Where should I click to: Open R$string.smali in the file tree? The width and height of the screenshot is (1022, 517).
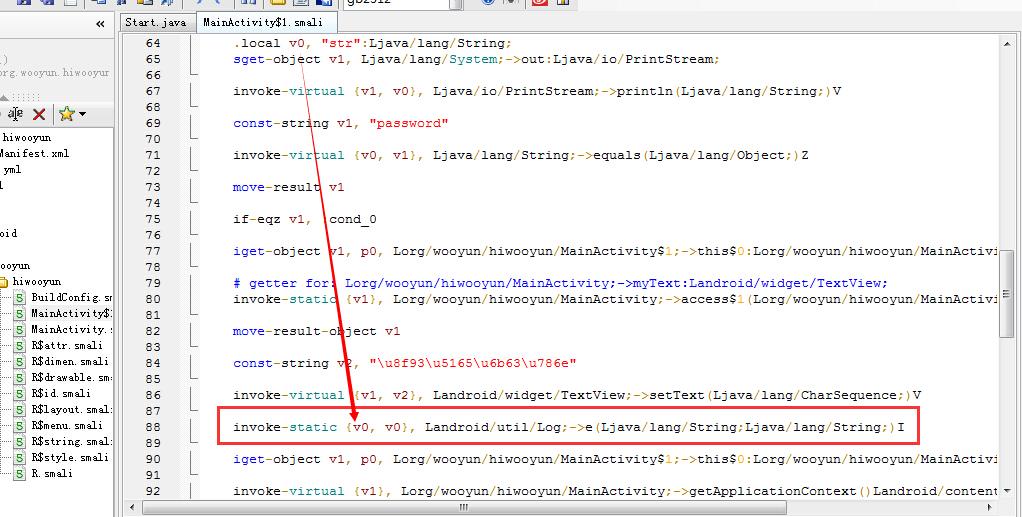70,441
